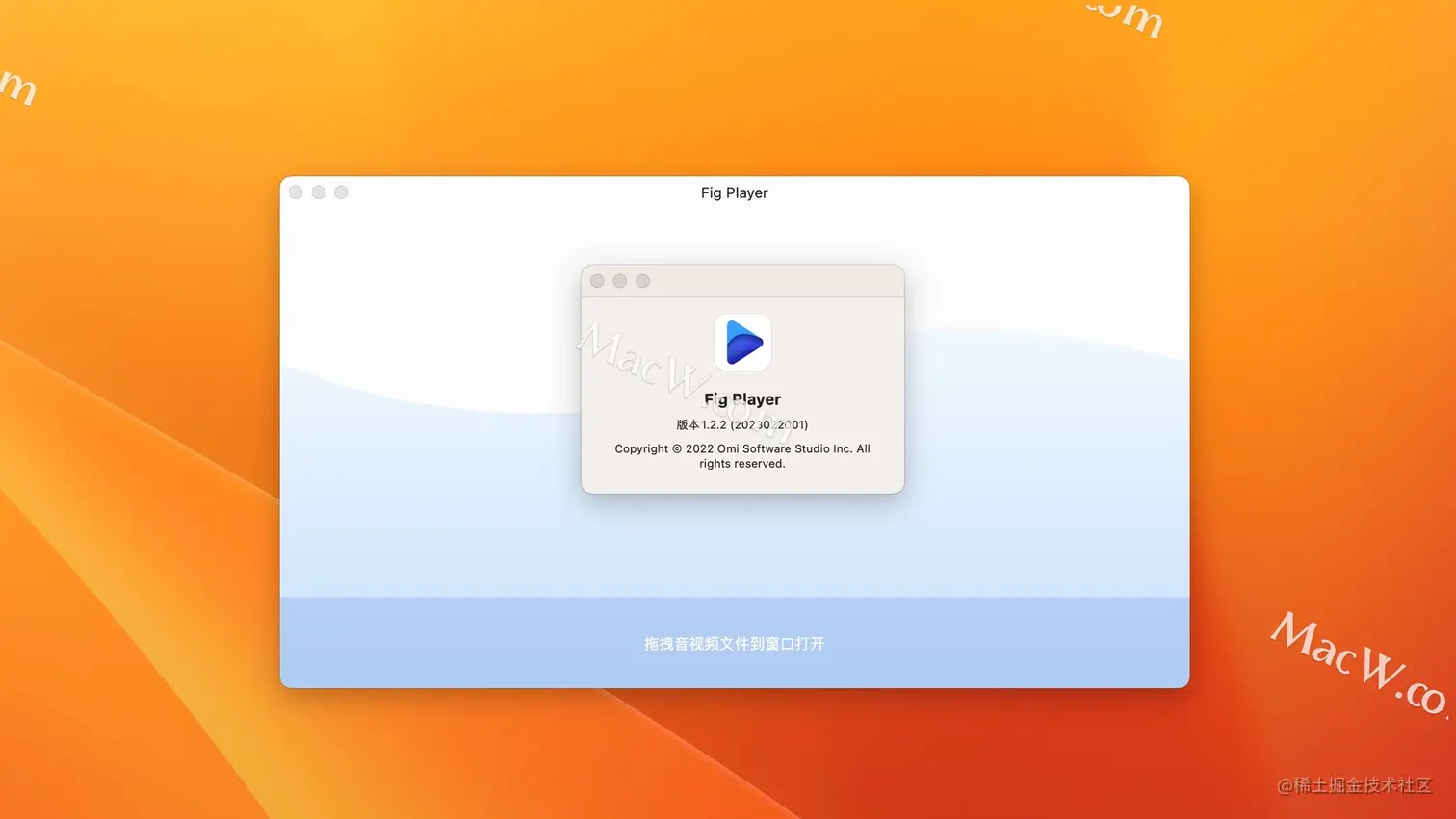
Task: Click the zoom button of About dialog
Action: tap(643, 281)
